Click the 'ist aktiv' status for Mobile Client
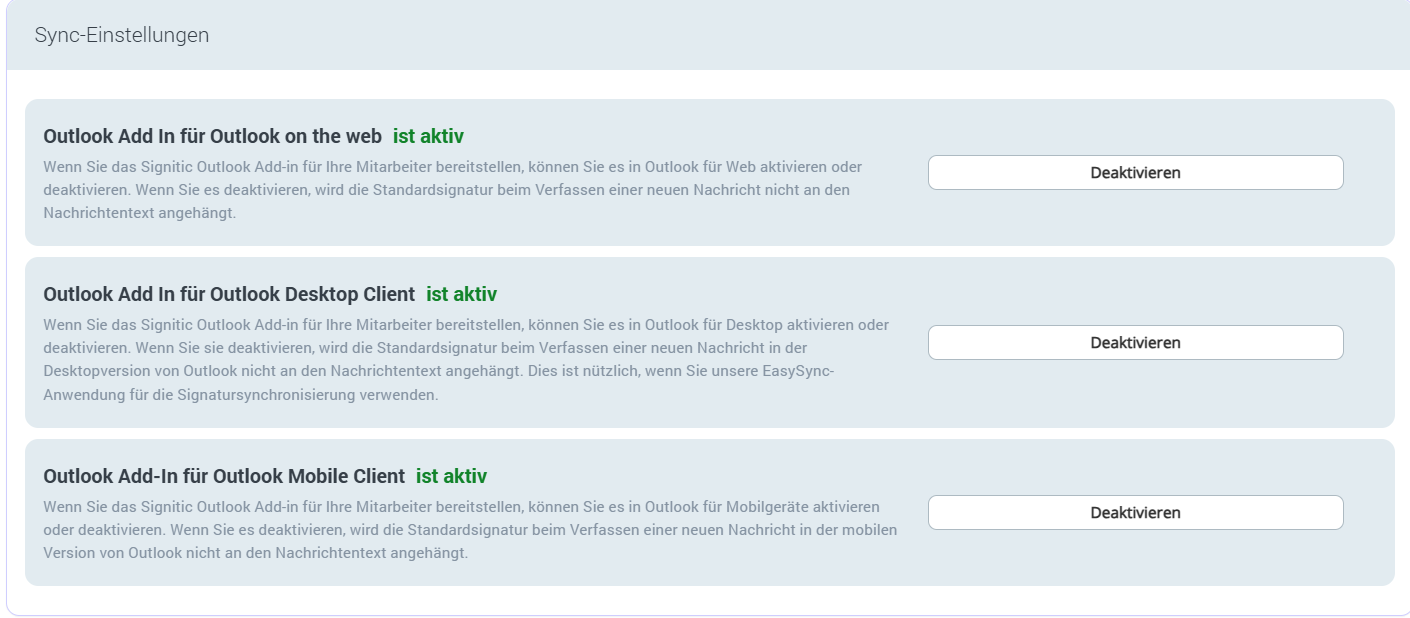1410x618 pixels. tap(451, 476)
